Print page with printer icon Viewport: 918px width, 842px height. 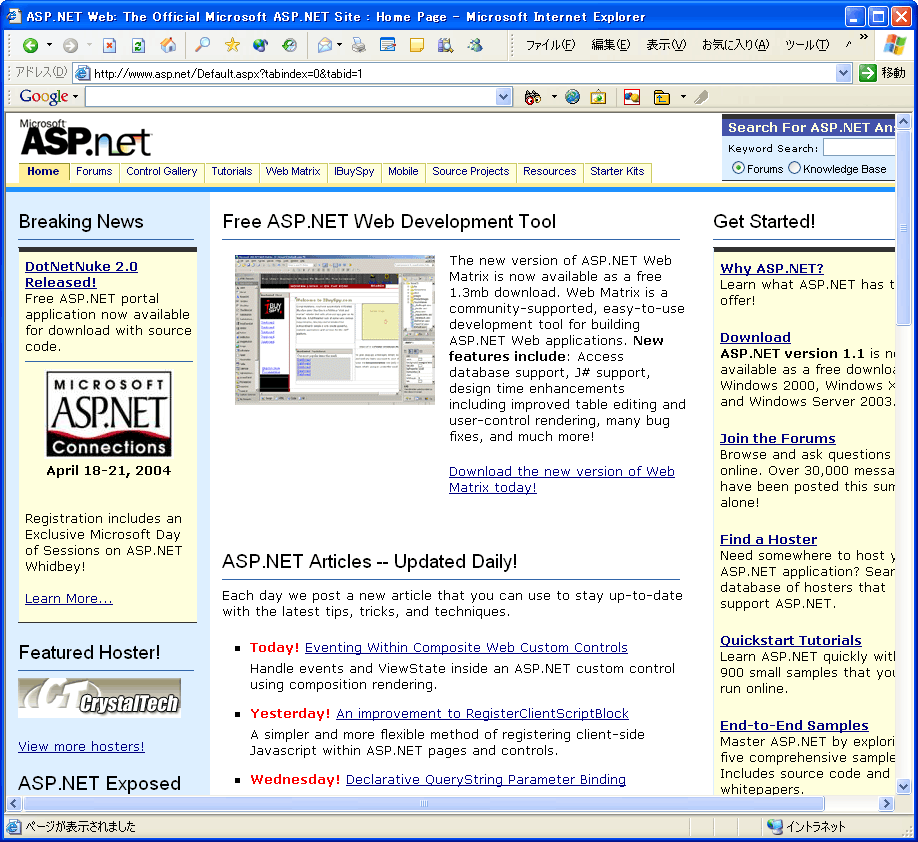point(359,45)
